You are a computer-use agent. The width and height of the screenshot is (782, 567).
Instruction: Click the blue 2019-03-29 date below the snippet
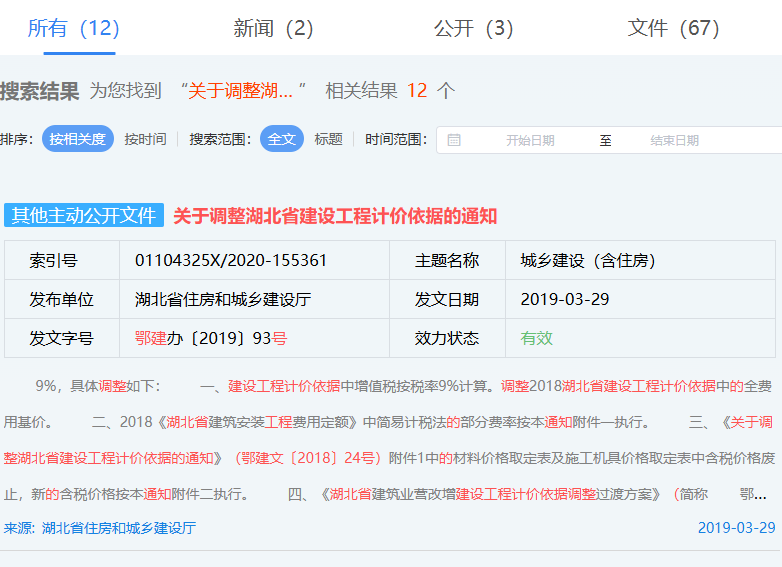(x=736, y=528)
